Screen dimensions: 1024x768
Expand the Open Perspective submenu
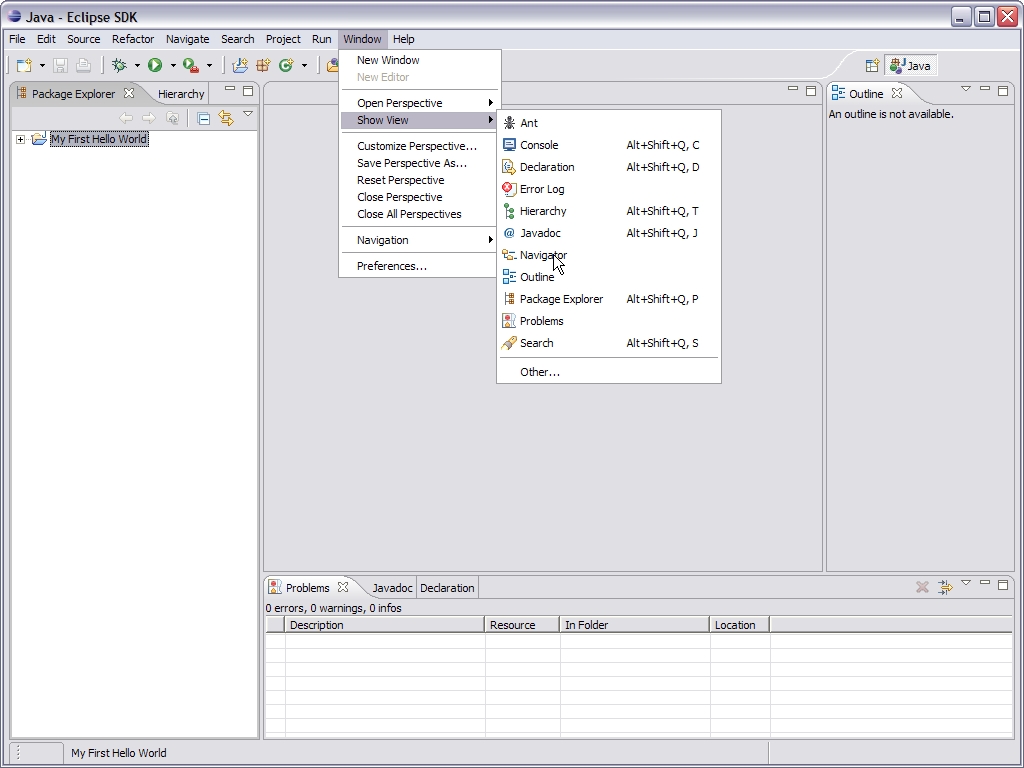419,103
